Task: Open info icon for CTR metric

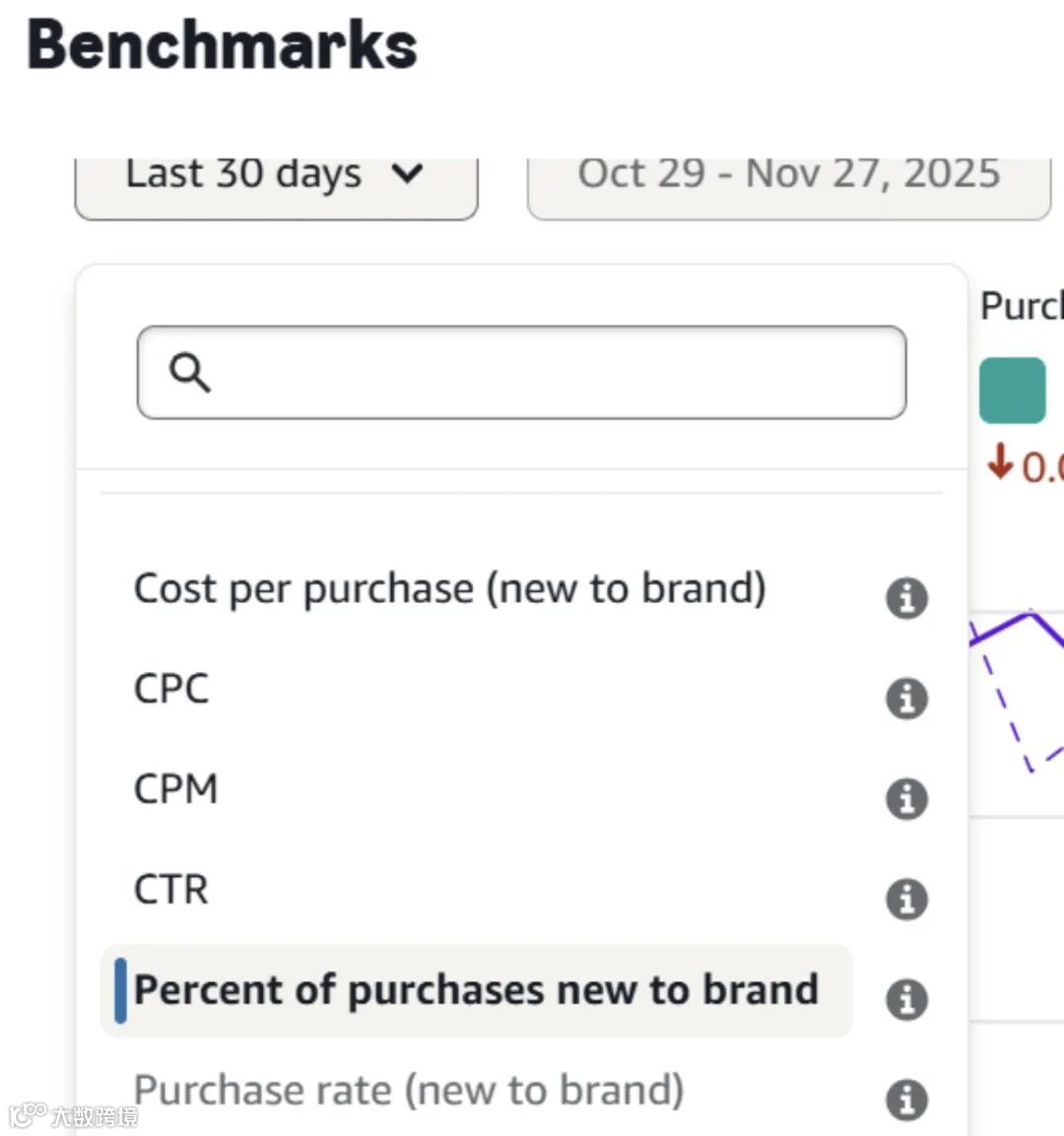Action: pyautogui.click(x=906, y=899)
